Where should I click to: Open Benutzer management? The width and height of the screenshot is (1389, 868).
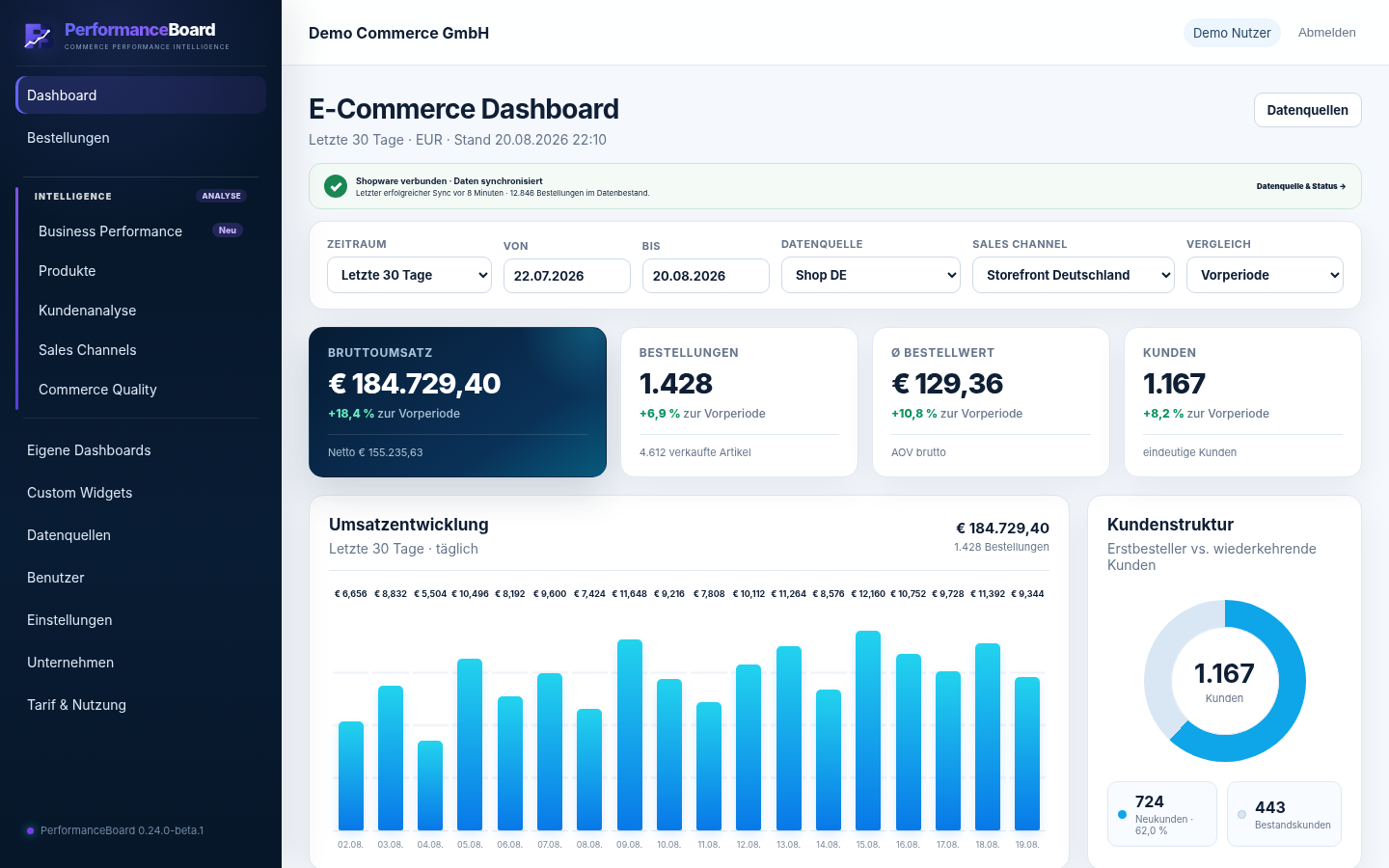(x=141, y=578)
